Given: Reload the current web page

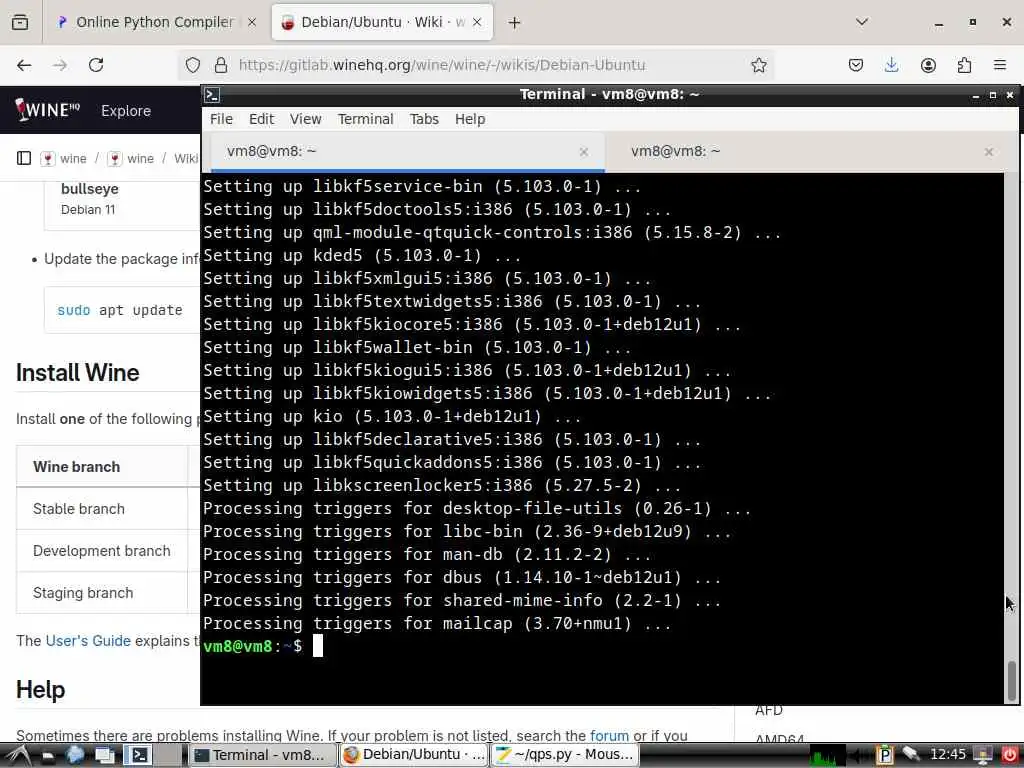Looking at the screenshot, I should 96,65.
